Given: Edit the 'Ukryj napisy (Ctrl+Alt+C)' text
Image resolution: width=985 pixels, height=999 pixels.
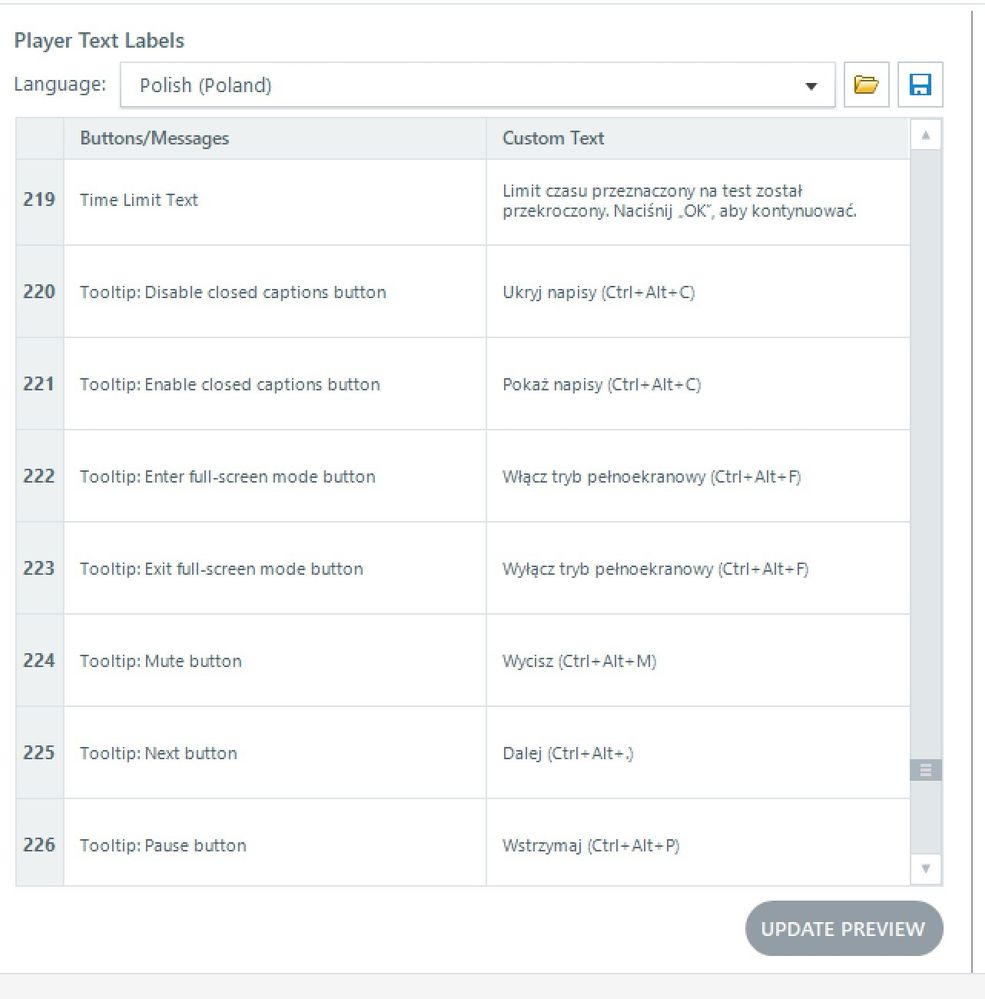Looking at the screenshot, I should point(598,292).
